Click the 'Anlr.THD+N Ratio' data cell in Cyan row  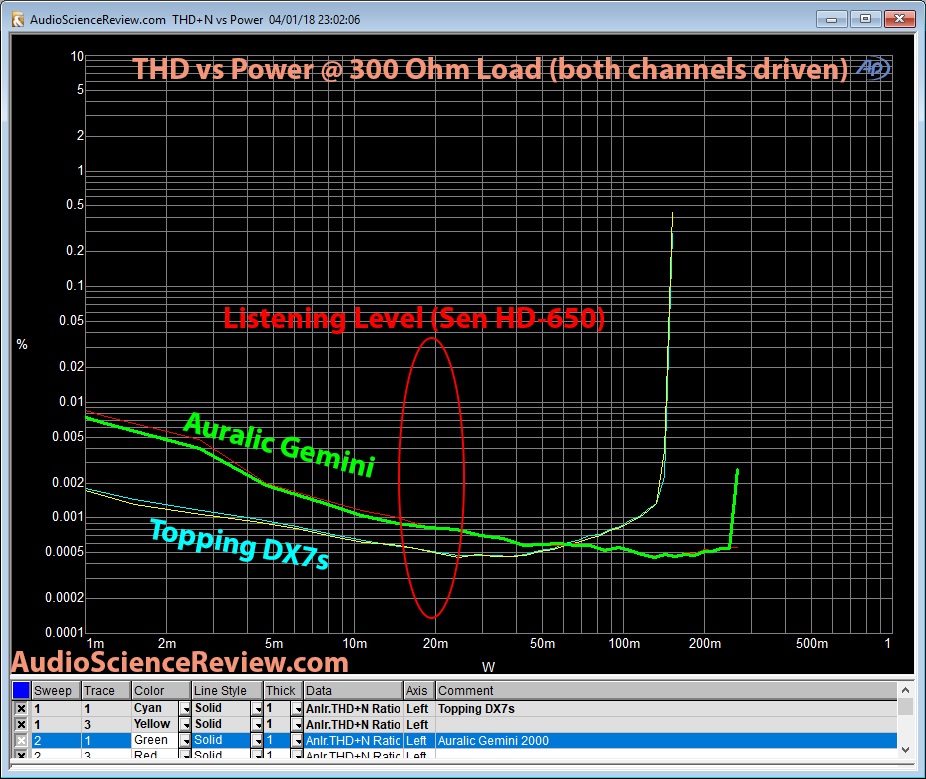[353, 709]
